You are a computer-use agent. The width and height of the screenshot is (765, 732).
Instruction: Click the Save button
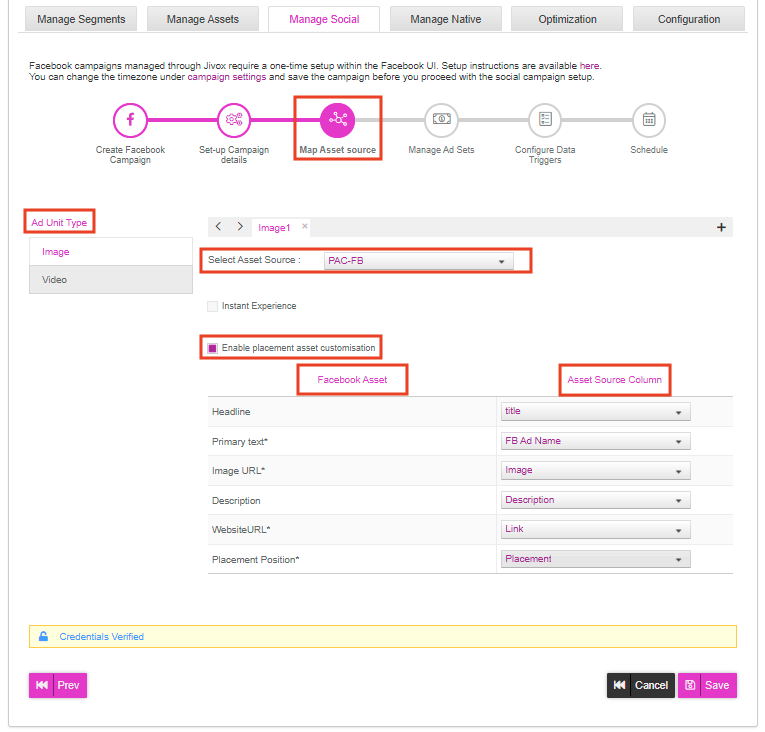(707, 685)
